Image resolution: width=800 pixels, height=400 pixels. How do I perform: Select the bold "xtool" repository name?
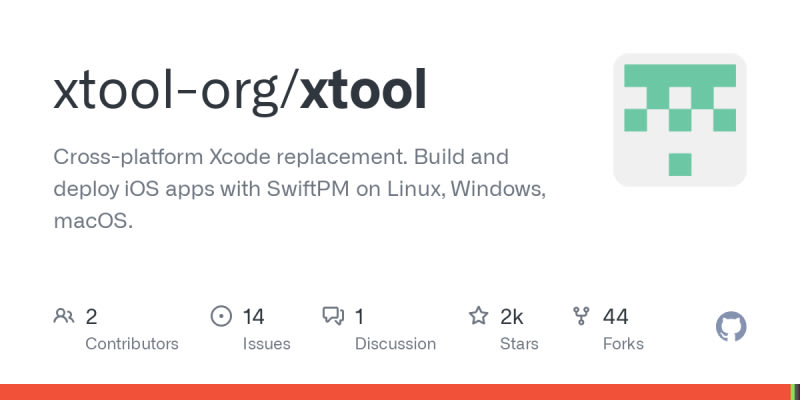pyautogui.click(x=364, y=92)
